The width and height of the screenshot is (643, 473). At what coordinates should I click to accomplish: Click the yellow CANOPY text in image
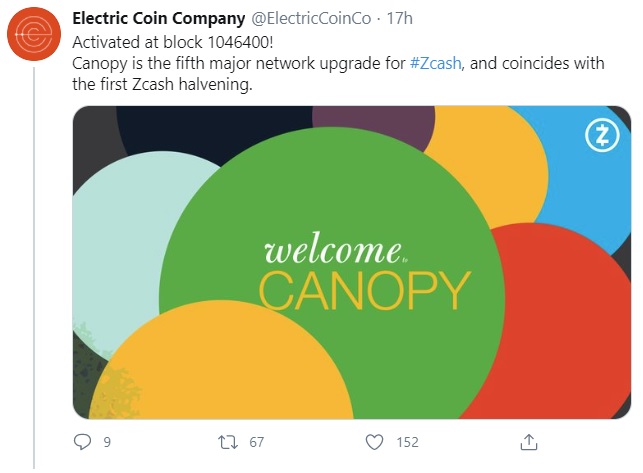coord(364,290)
